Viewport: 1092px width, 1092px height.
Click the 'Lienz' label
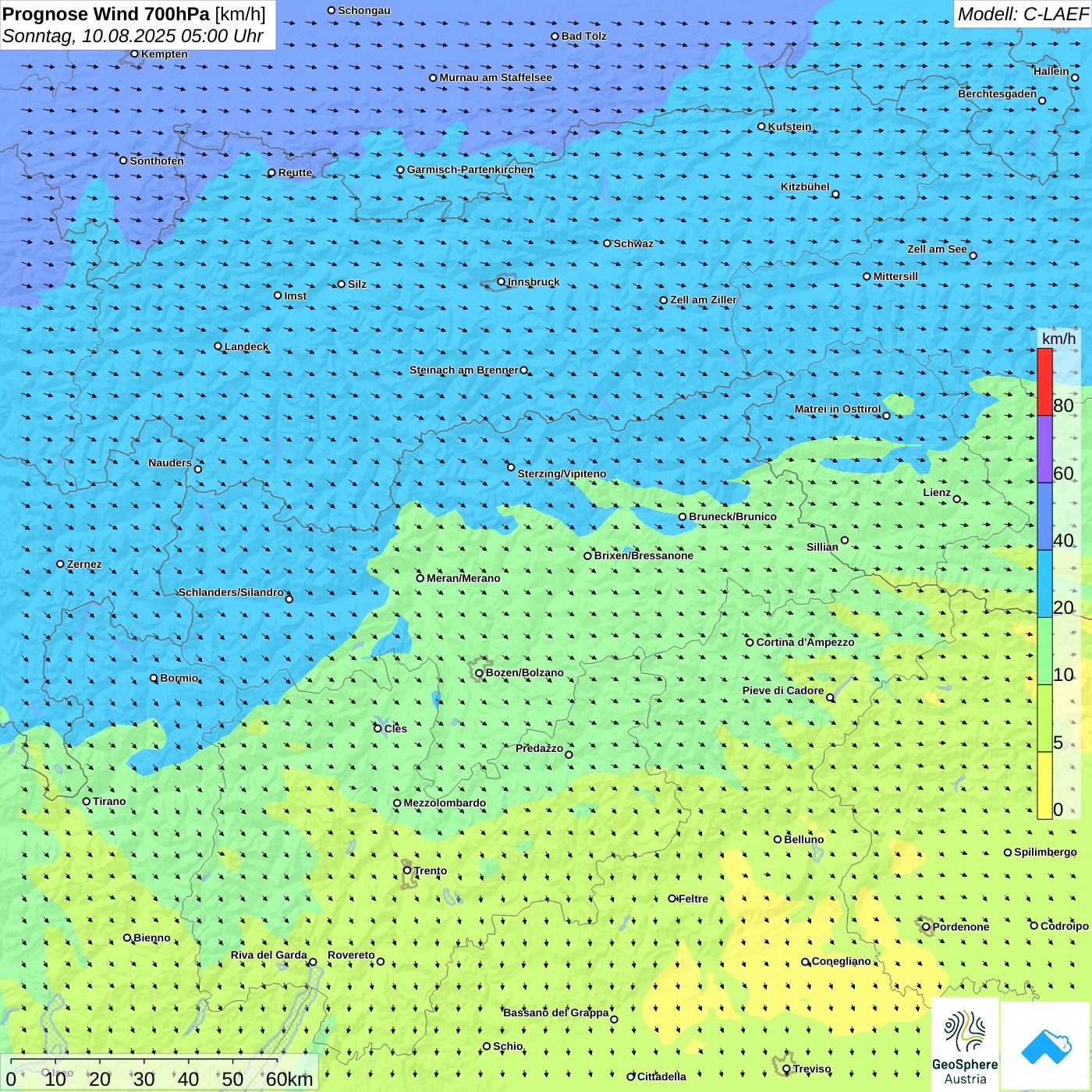[x=937, y=492]
